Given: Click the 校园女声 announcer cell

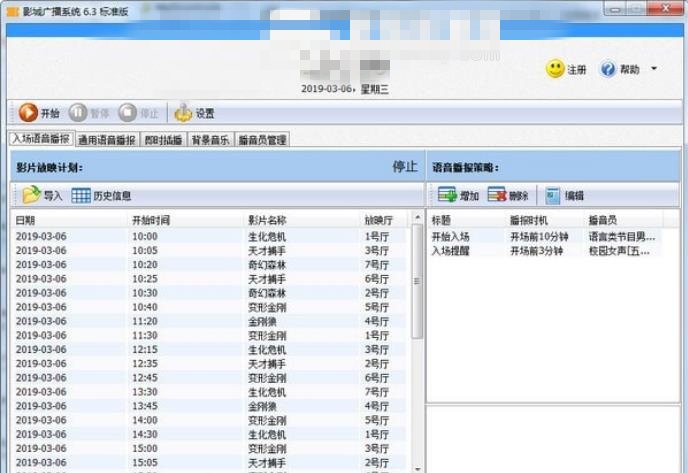Looking at the screenshot, I should pos(619,251).
